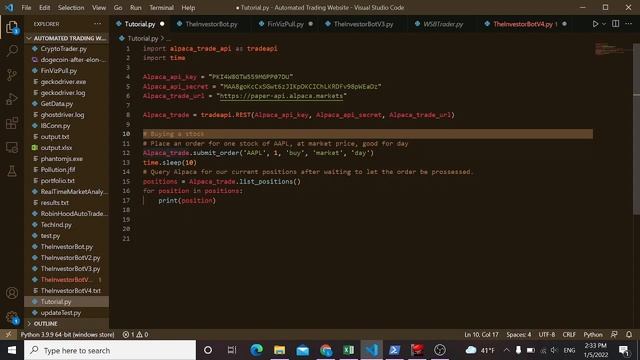Image resolution: width=640 pixels, height=360 pixels.
Task: Open the Terminal menu
Action: (x=161, y=7)
